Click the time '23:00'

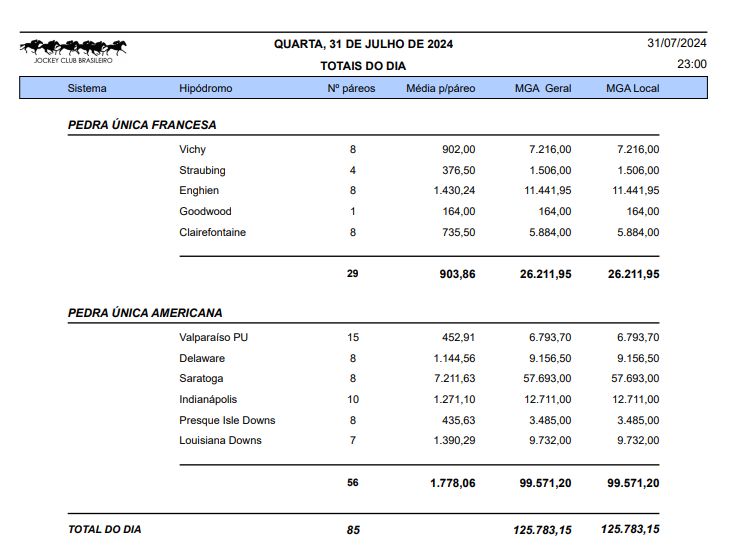[x=691, y=64]
